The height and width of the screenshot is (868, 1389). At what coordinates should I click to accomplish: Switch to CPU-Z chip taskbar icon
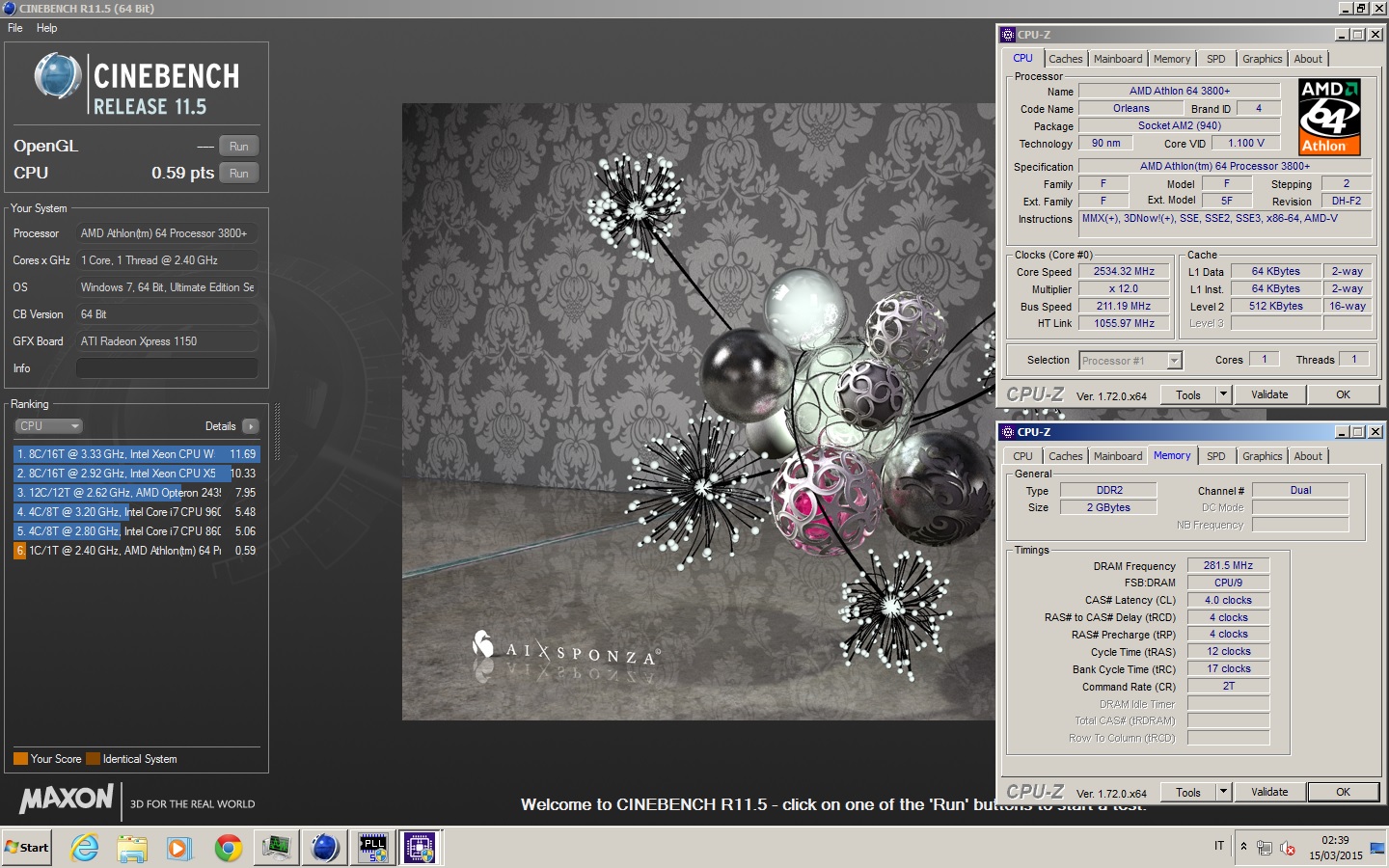pyautogui.click(x=420, y=848)
